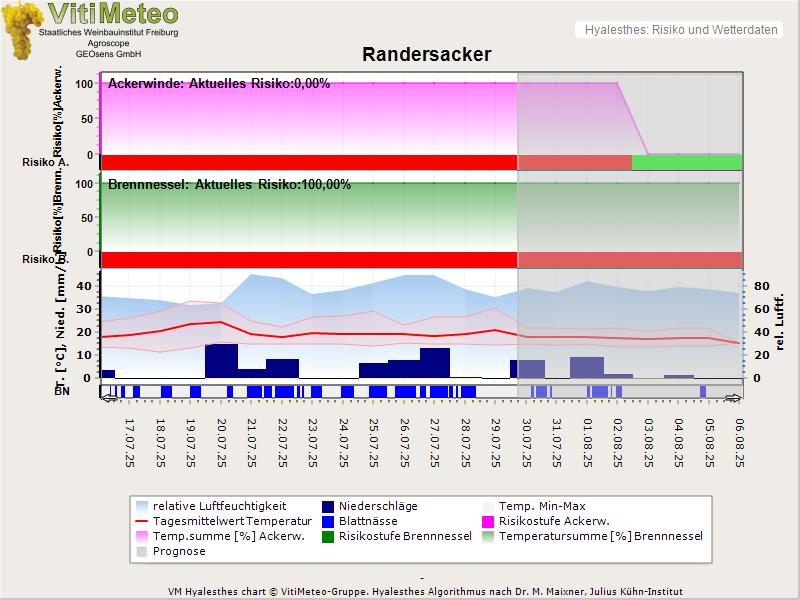Click the relative Luftfeuchtigkeit legend icon
800x600 pixels.
141,506
